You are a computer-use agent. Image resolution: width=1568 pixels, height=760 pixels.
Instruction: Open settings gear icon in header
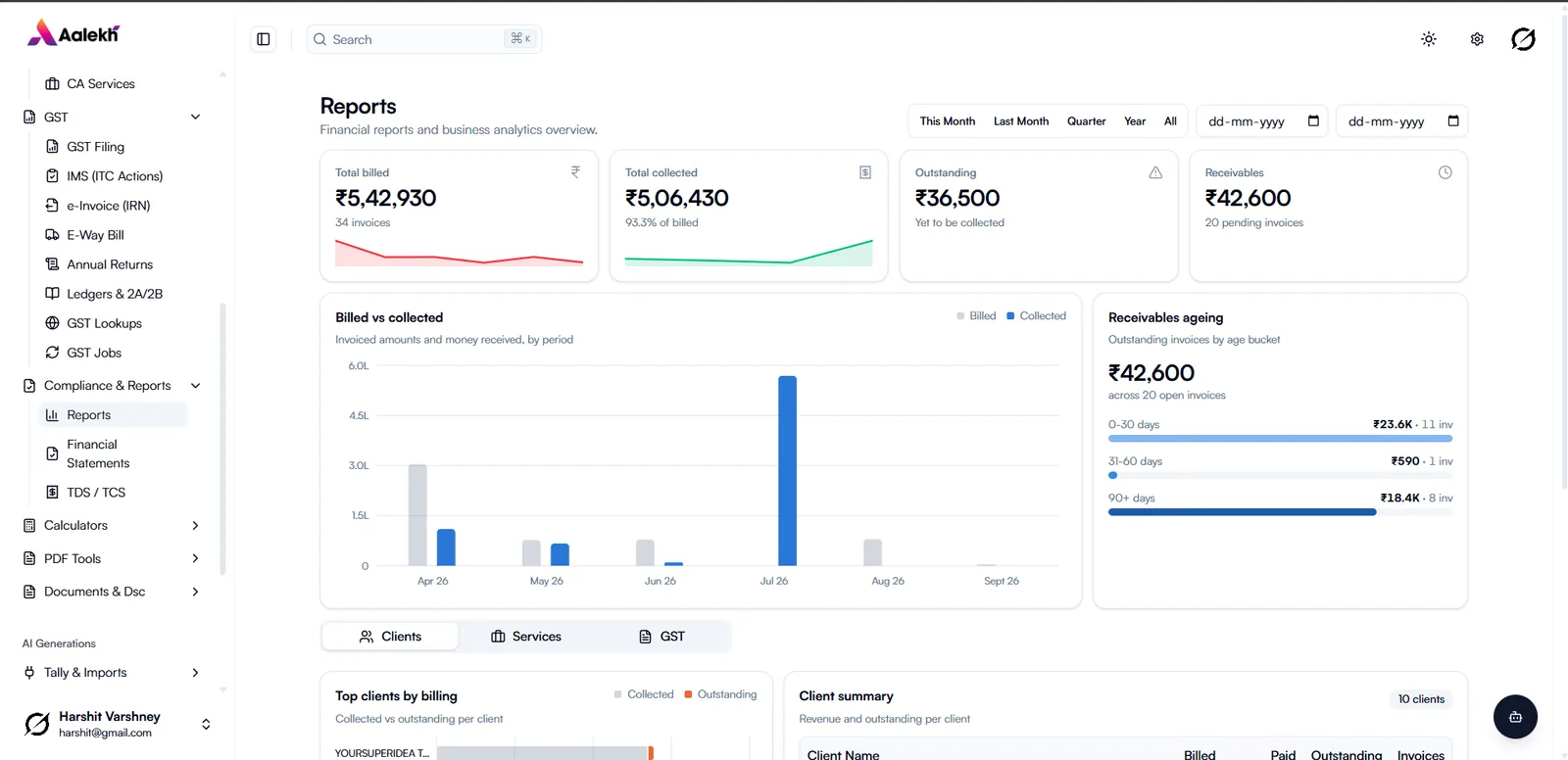pyautogui.click(x=1477, y=39)
